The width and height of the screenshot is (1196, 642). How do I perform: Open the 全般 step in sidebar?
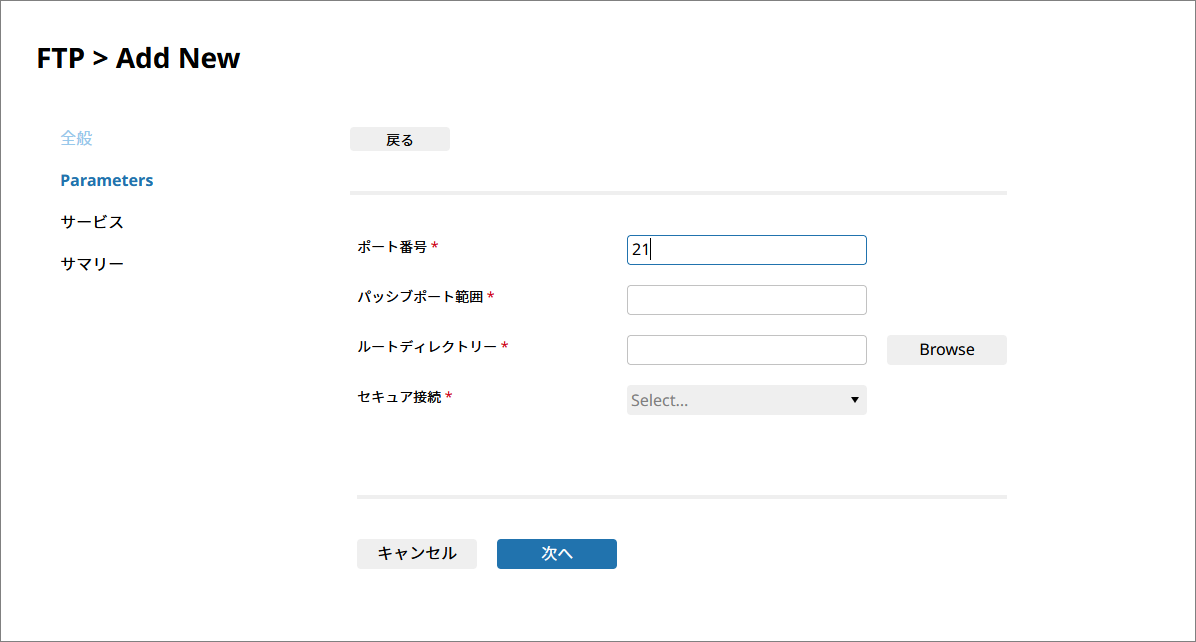76,138
